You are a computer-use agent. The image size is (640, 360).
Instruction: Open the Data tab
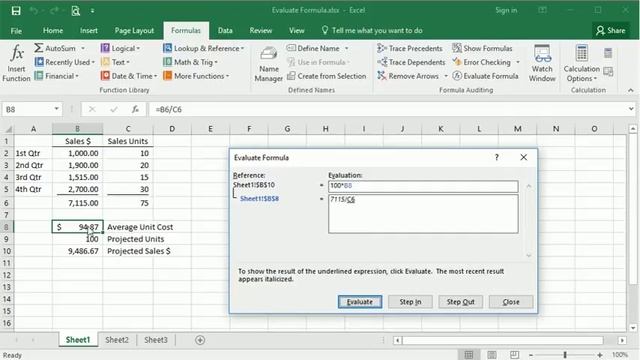point(225,31)
